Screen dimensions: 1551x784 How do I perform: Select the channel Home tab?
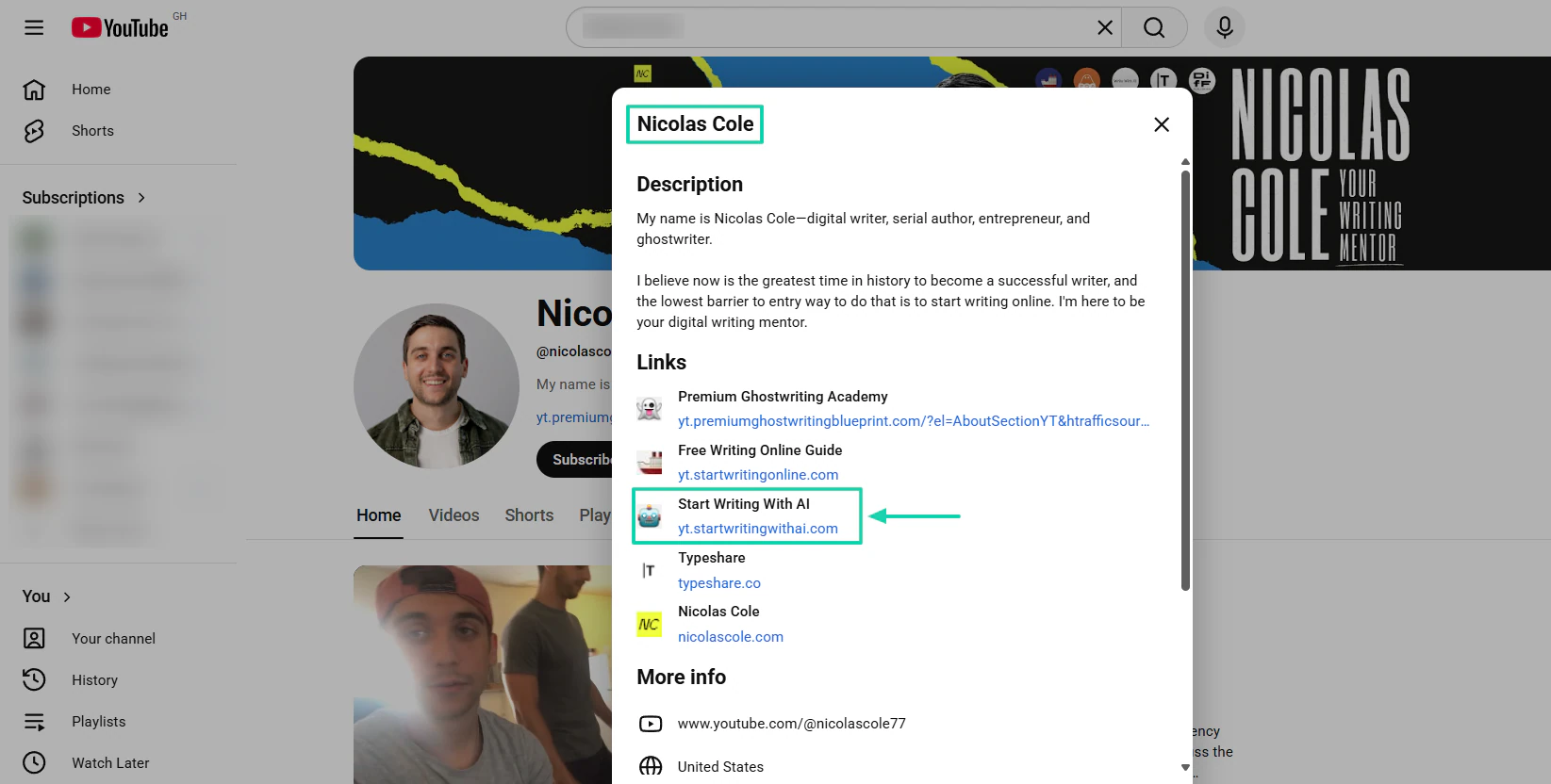(x=379, y=515)
